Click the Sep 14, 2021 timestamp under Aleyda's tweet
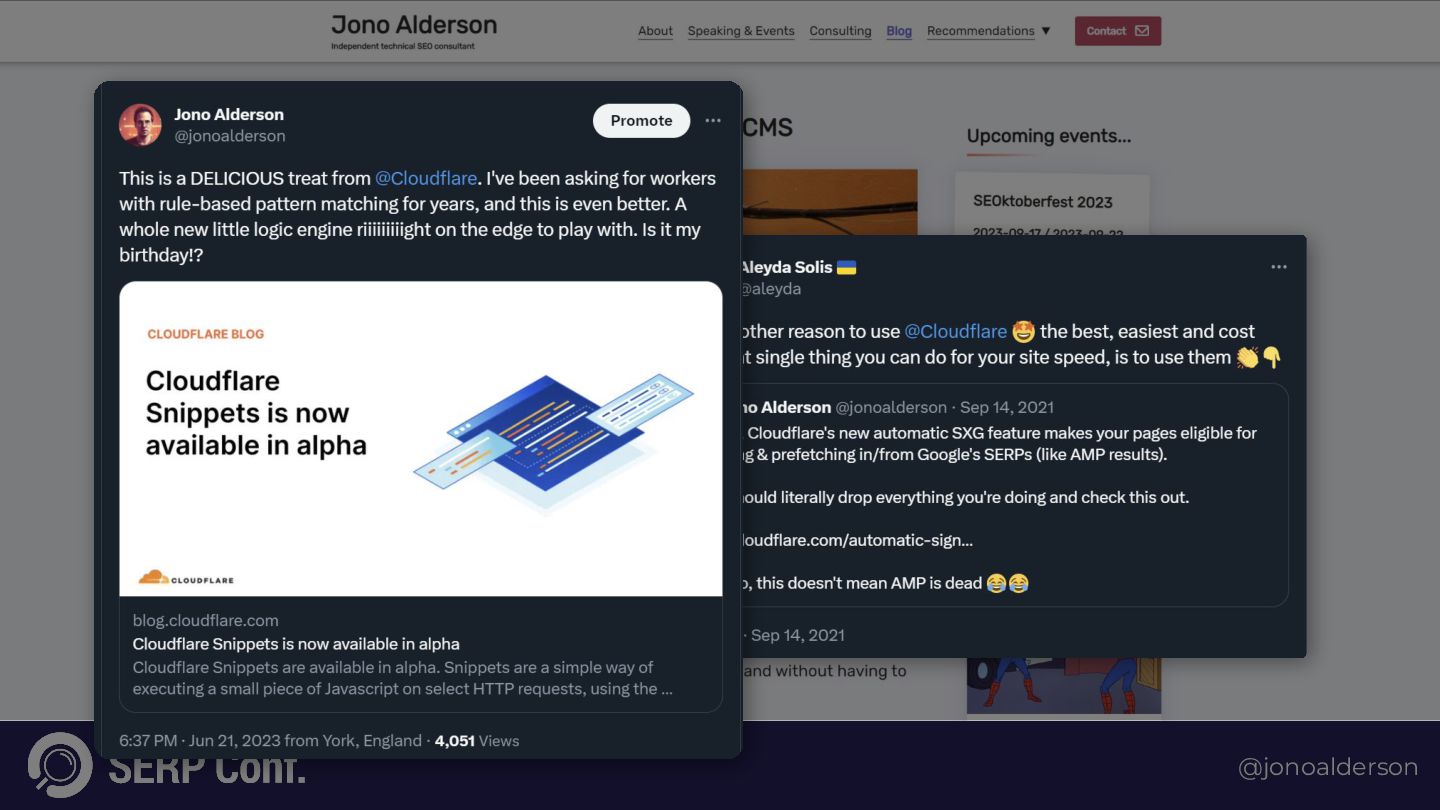Viewport: 1440px width, 810px height. 797,635
